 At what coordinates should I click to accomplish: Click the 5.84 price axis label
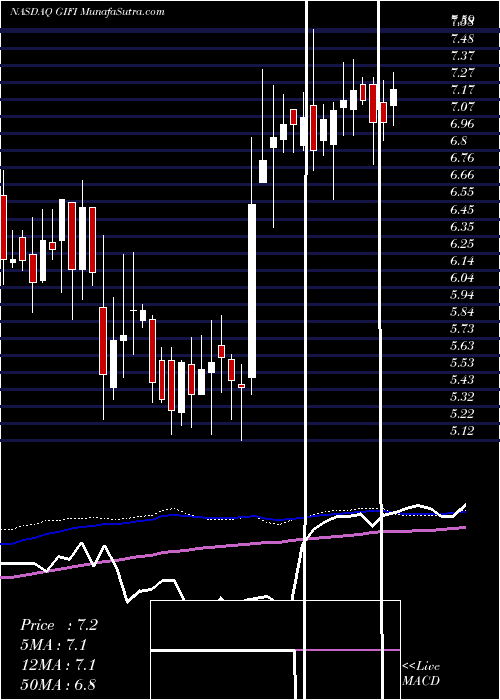click(x=462, y=312)
